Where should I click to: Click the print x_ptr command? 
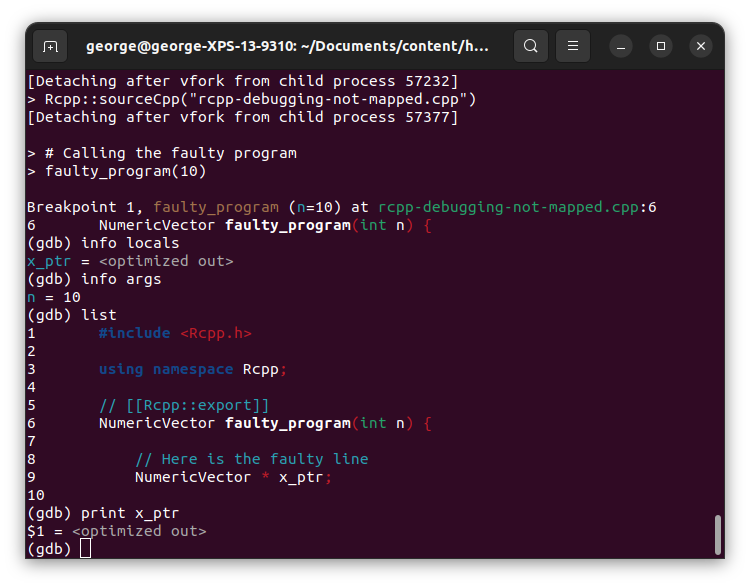point(130,513)
